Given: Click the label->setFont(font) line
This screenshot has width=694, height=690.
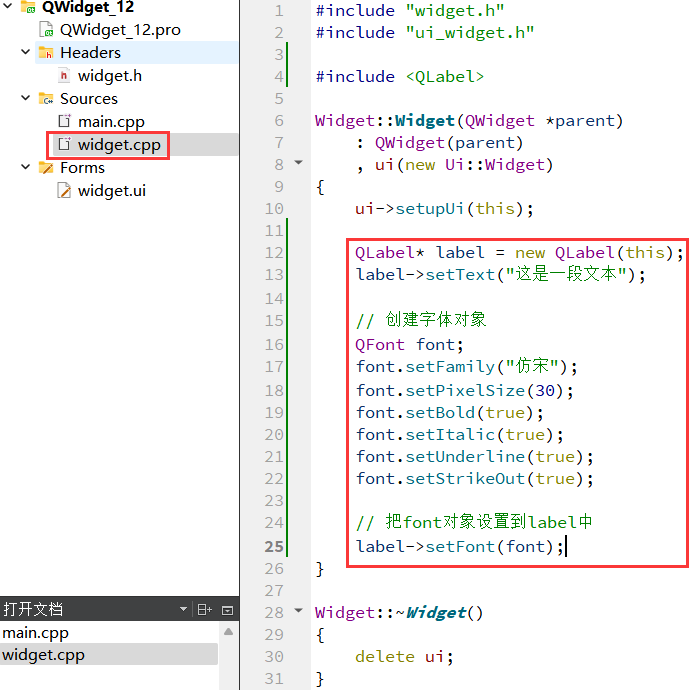Looking at the screenshot, I should tap(460, 547).
